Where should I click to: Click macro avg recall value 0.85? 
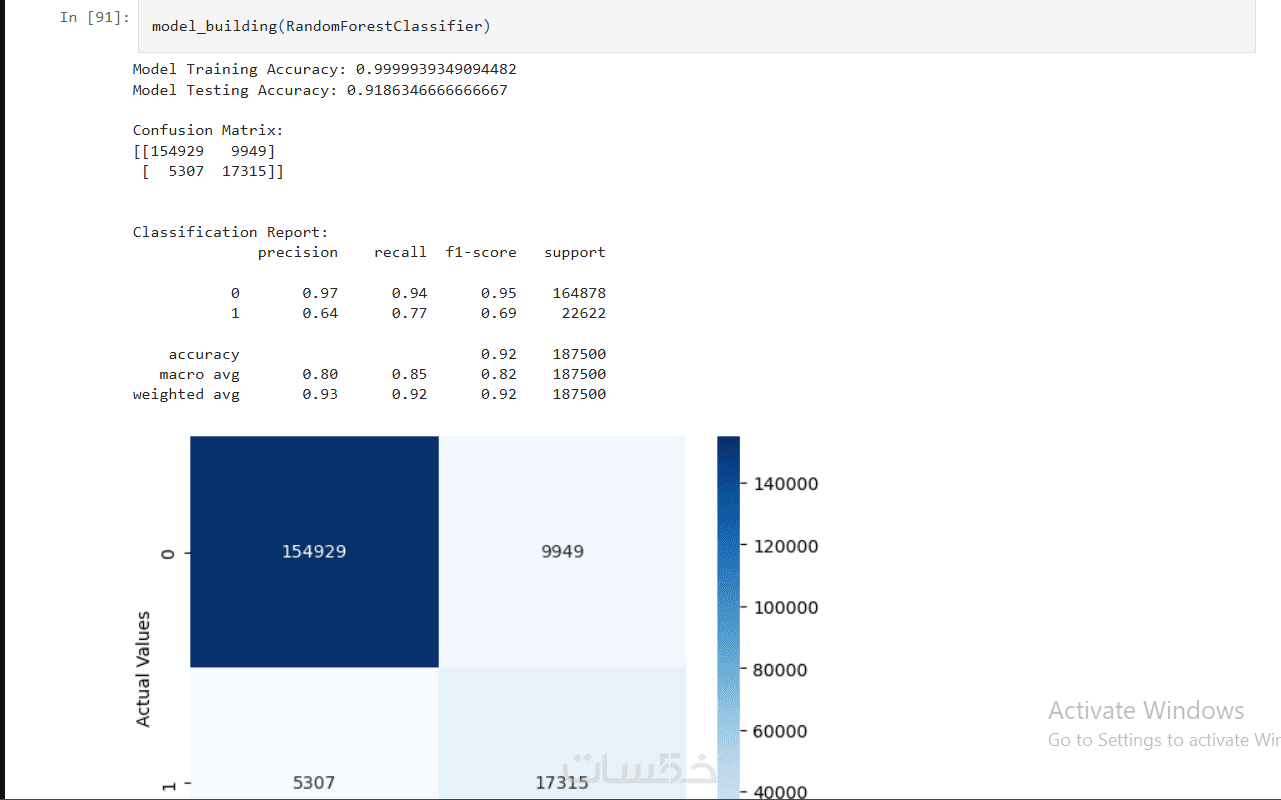409,374
